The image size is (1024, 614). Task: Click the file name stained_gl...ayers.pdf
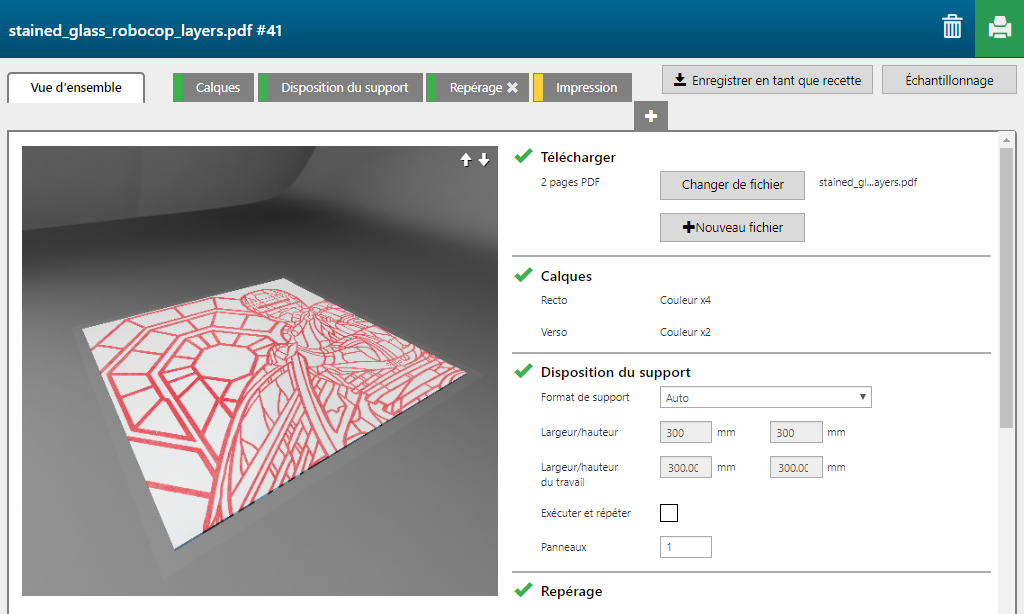coord(868,182)
